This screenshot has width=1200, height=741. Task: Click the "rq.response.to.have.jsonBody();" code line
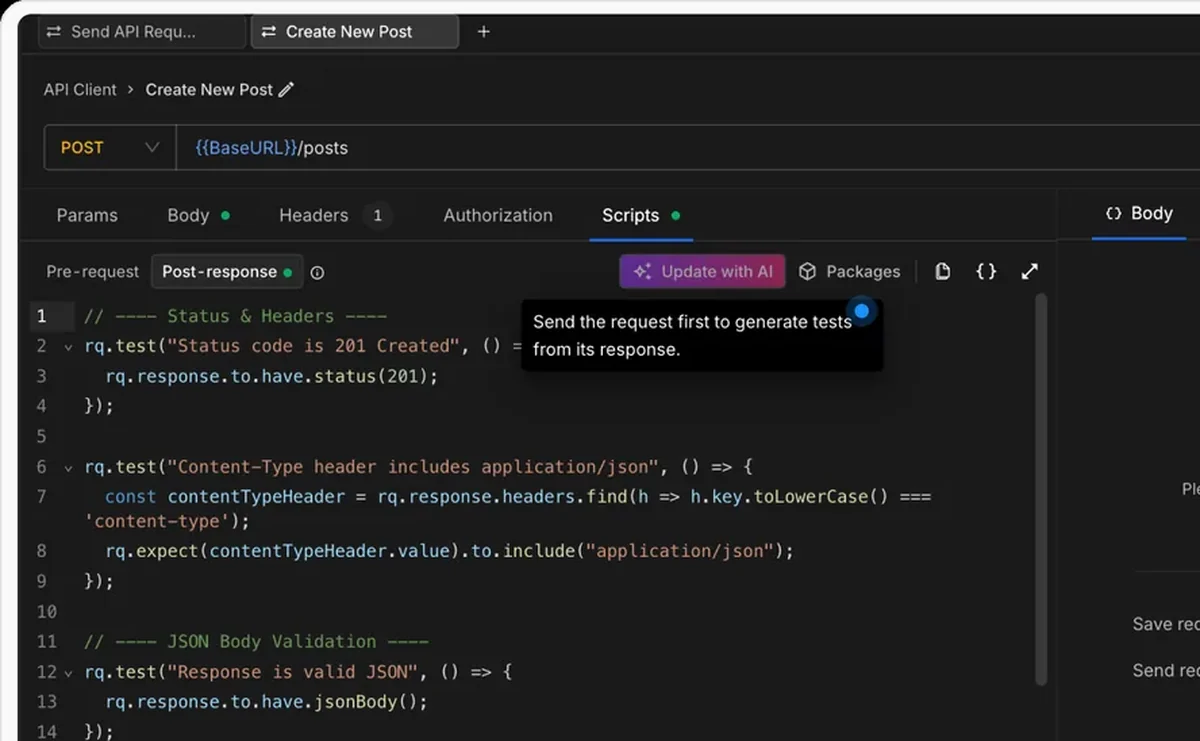[x=266, y=702]
